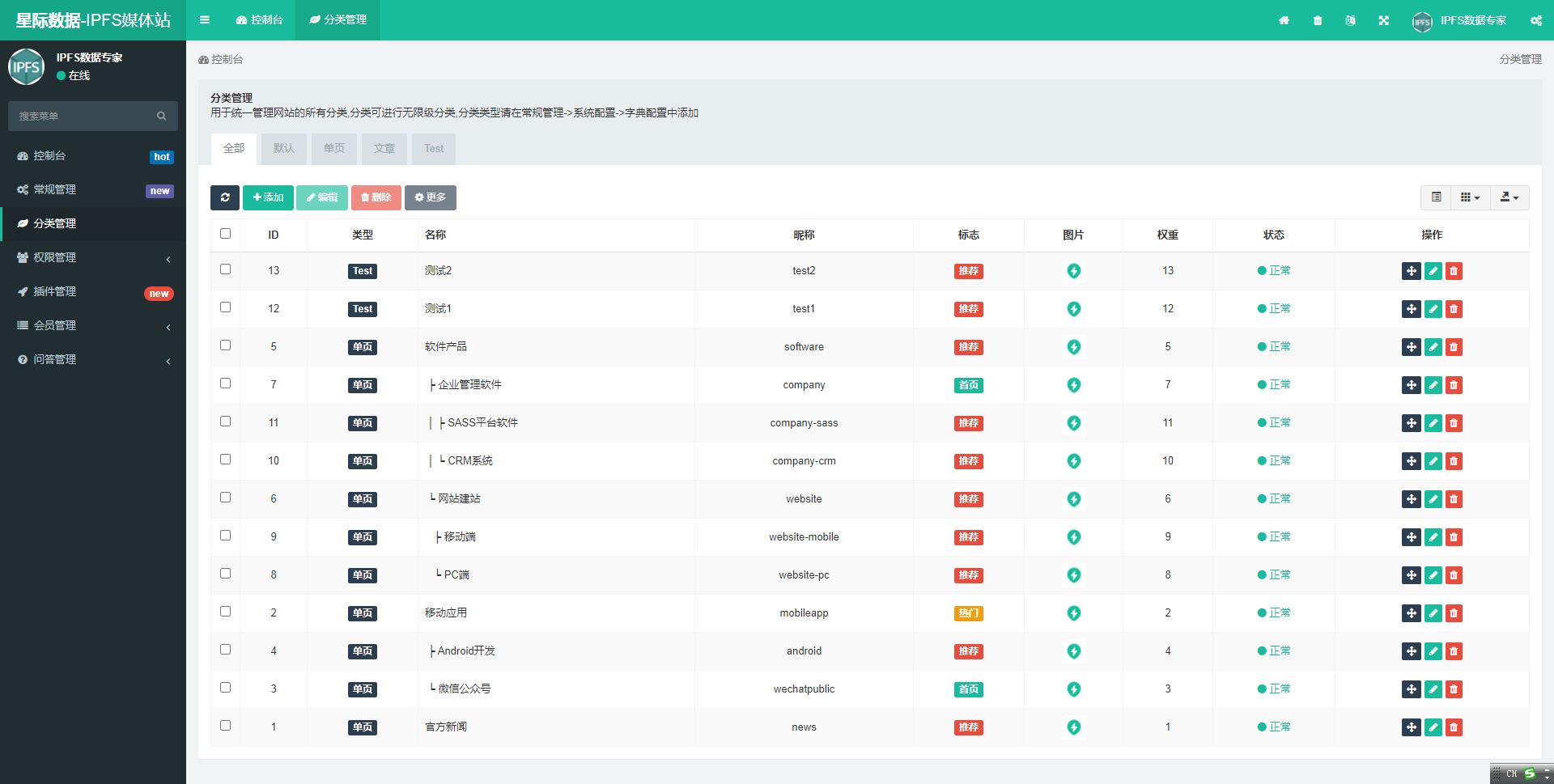This screenshot has width=1554, height=784.
Task: Check the checkbox for 官方新闻 row
Action: coord(225,726)
